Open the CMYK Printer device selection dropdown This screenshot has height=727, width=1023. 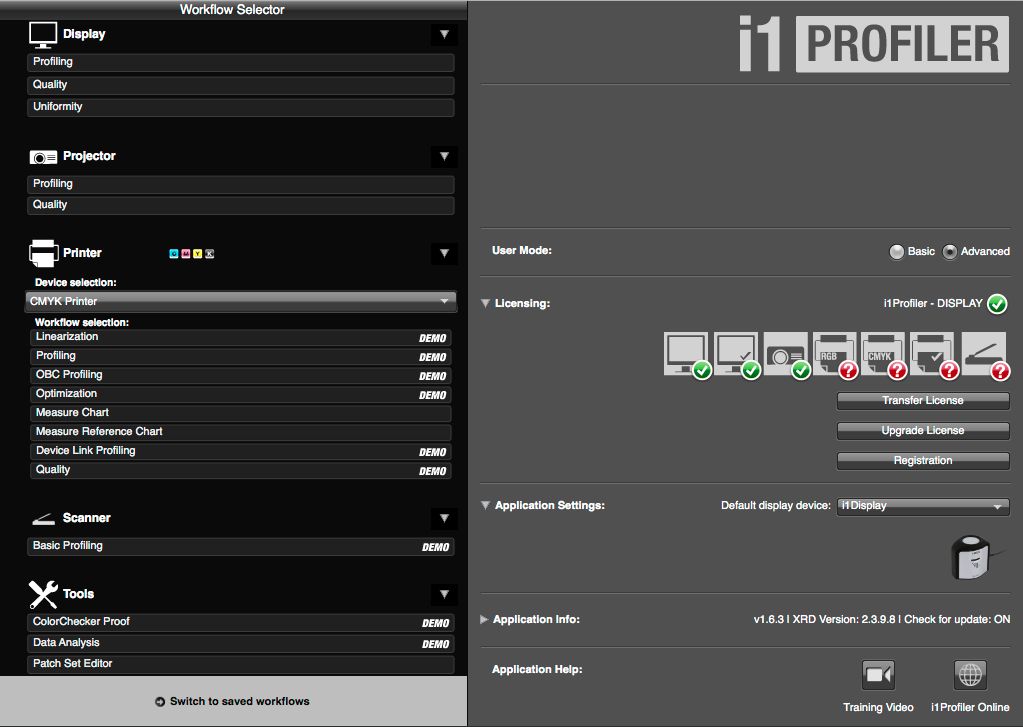tap(238, 301)
